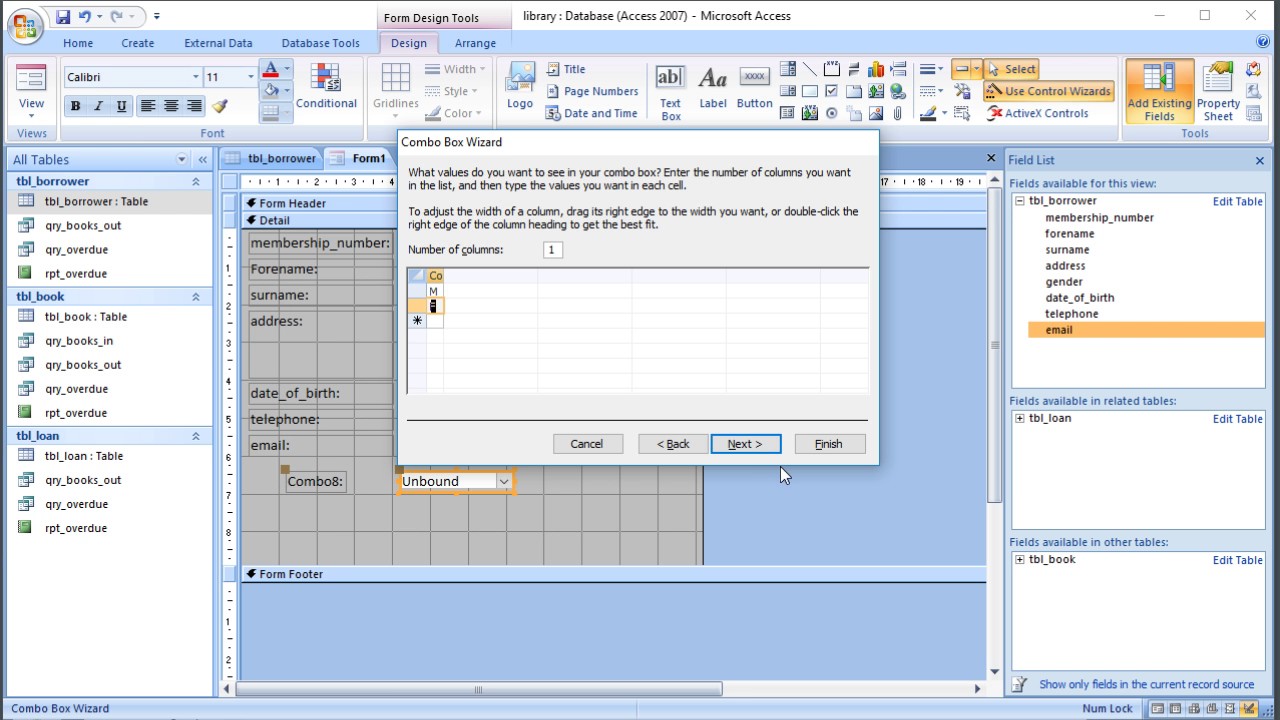Select the Rectangle control tool
The width and height of the screenshot is (1280, 720).
810,91
